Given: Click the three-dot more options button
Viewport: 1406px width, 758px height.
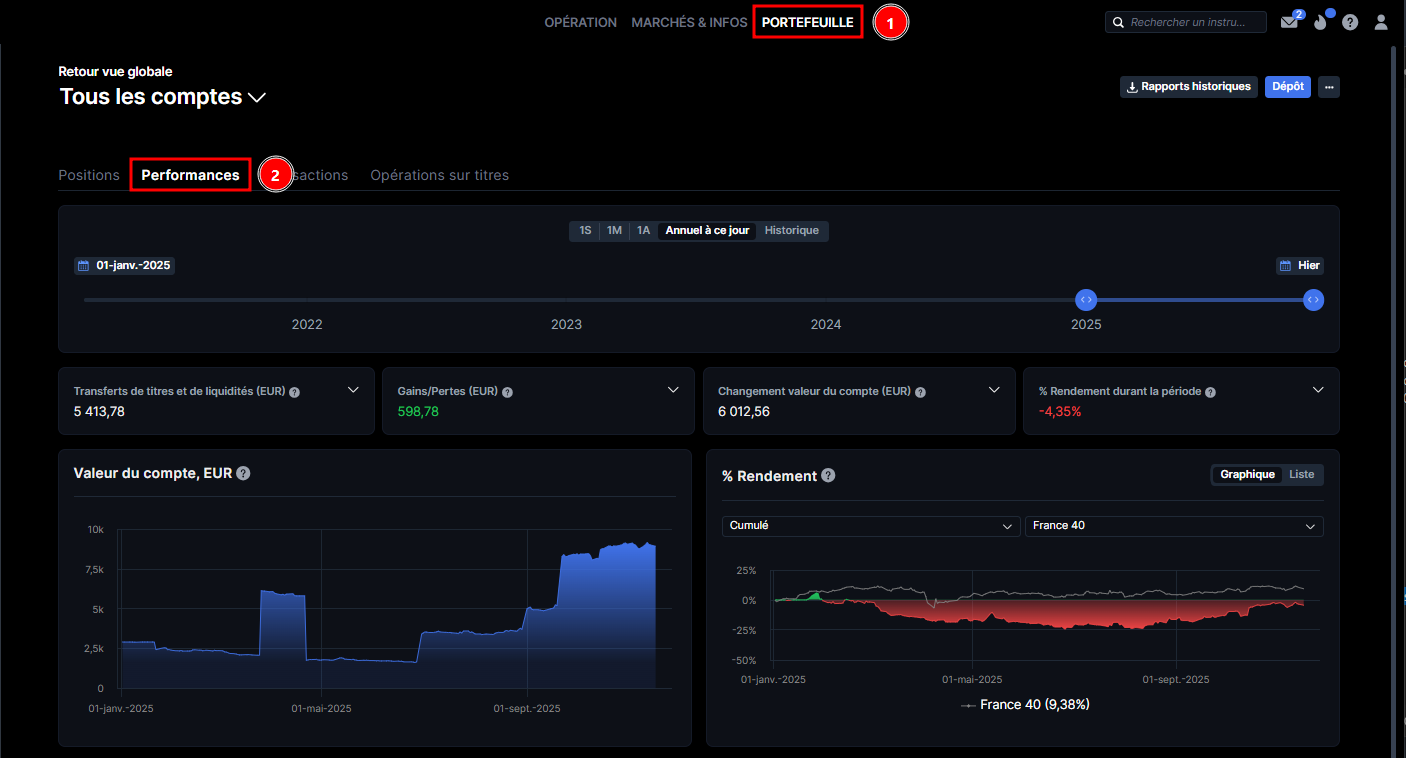Looking at the screenshot, I should point(1329,87).
